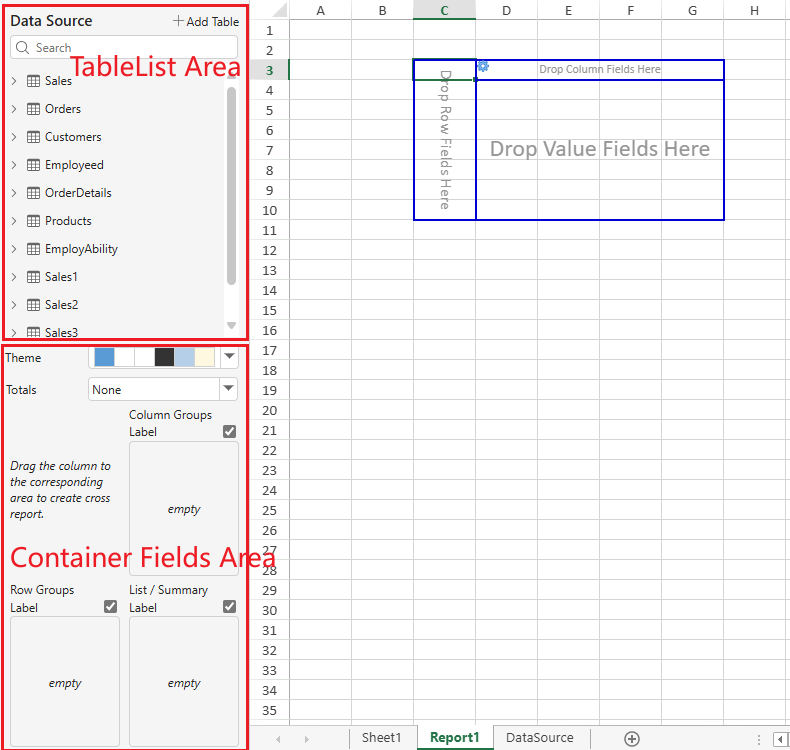Click the OrderDetails table icon
Screen dimensions: 790x750
tap(33, 193)
